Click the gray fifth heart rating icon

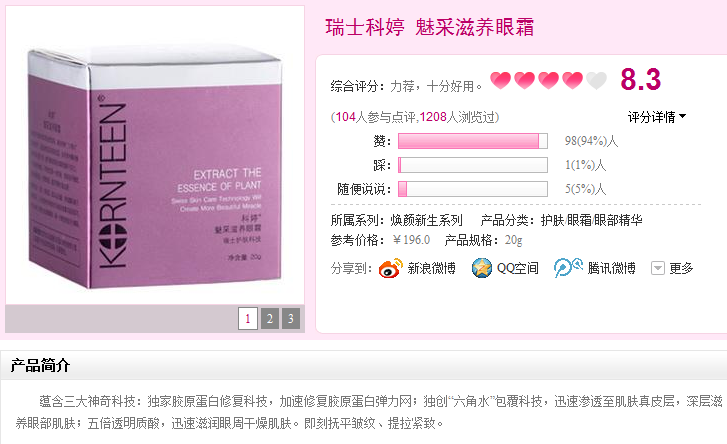[596, 81]
